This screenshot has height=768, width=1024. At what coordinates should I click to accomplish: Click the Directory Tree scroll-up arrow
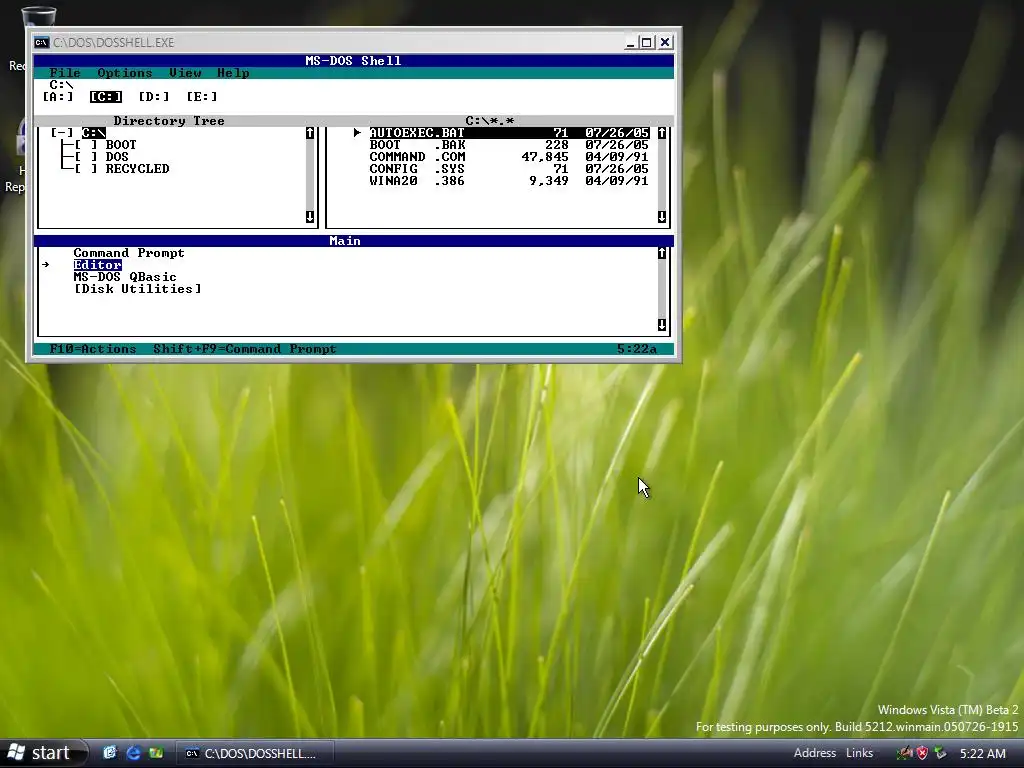(310, 133)
